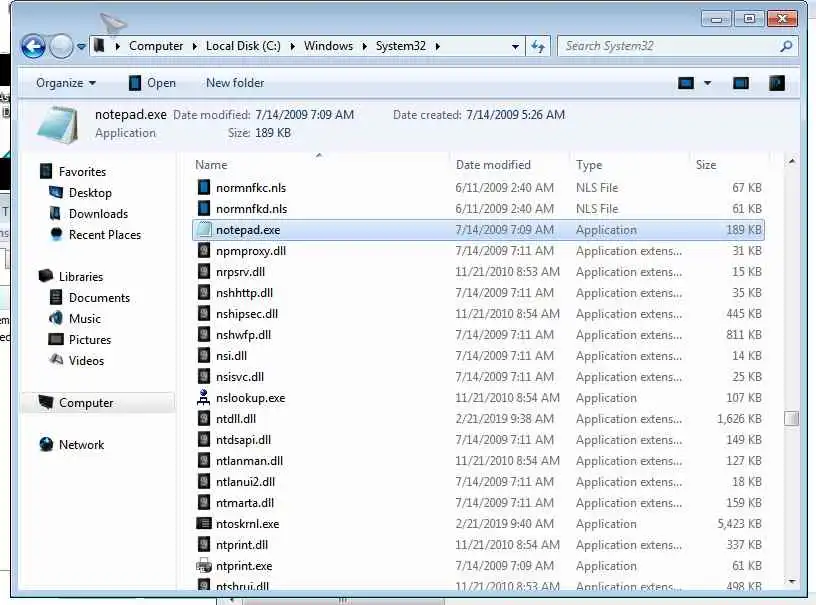Click the large notepad icon in details pane
Screen dimensions: 816x605
[x=58, y=125]
